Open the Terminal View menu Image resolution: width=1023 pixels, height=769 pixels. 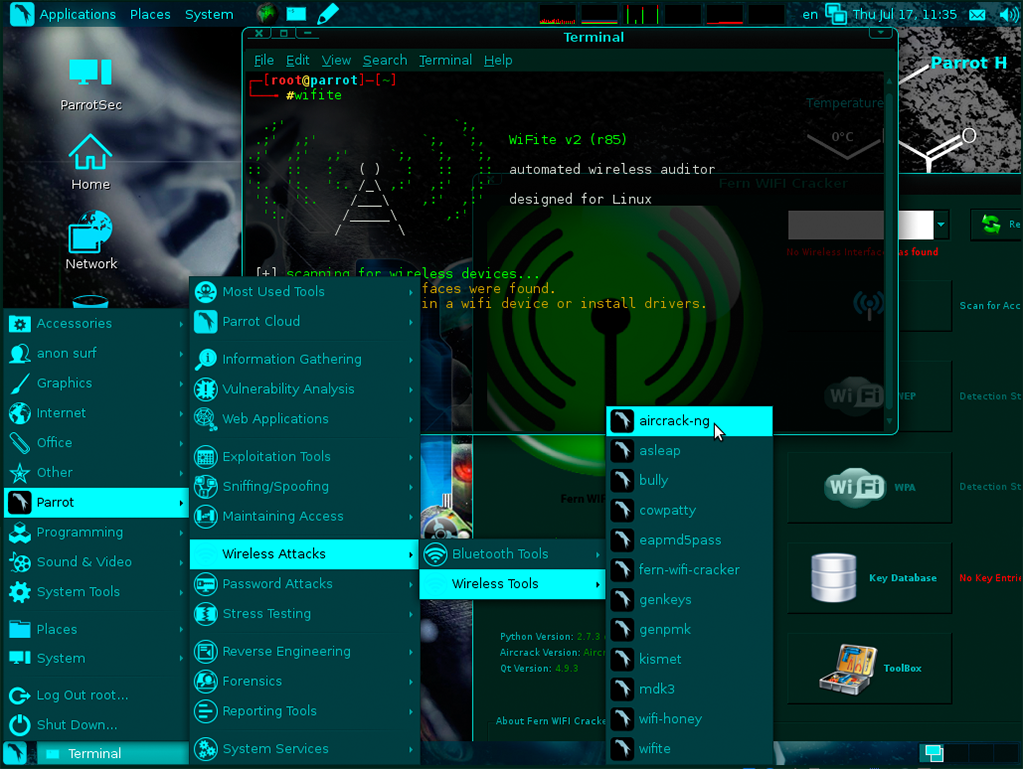tap(336, 61)
